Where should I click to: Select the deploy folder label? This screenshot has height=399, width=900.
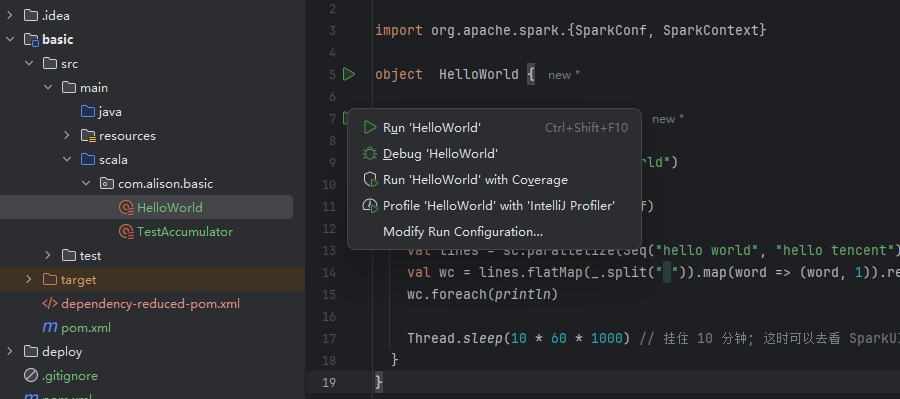tap(62, 351)
